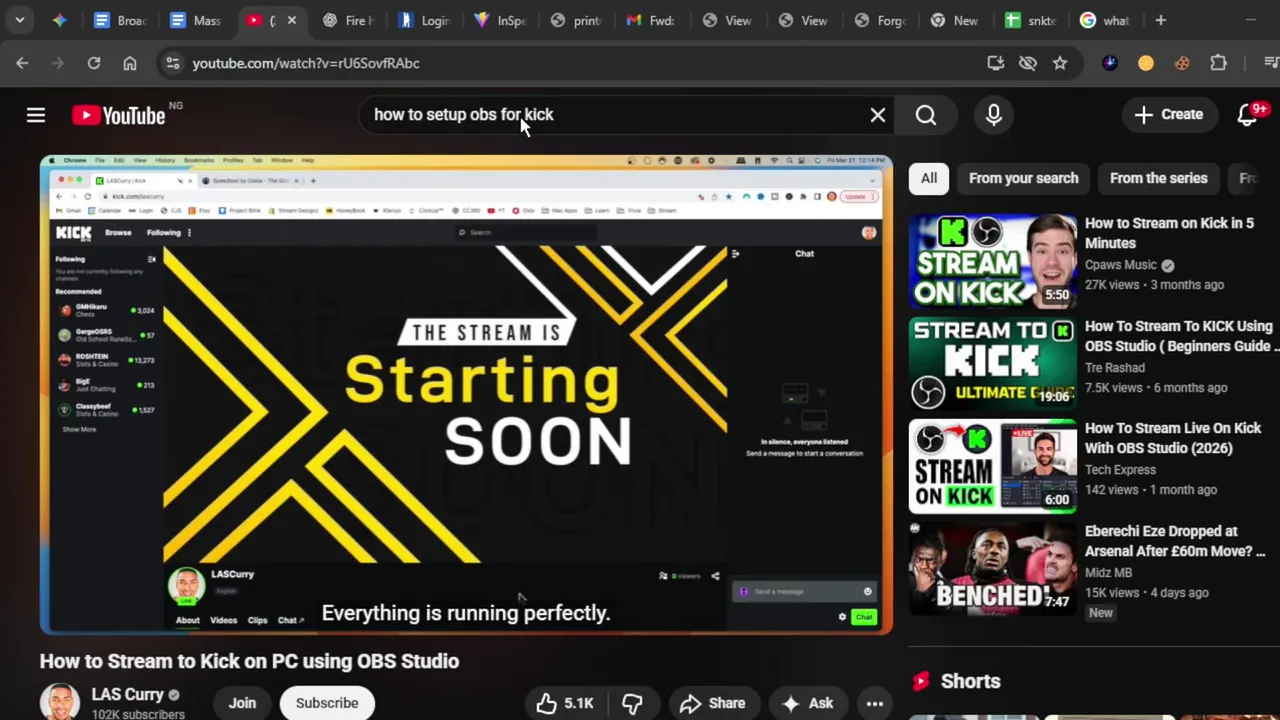Click the video title text
Image resolution: width=1280 pixels, height=720 pixels.
pos(249,661)
